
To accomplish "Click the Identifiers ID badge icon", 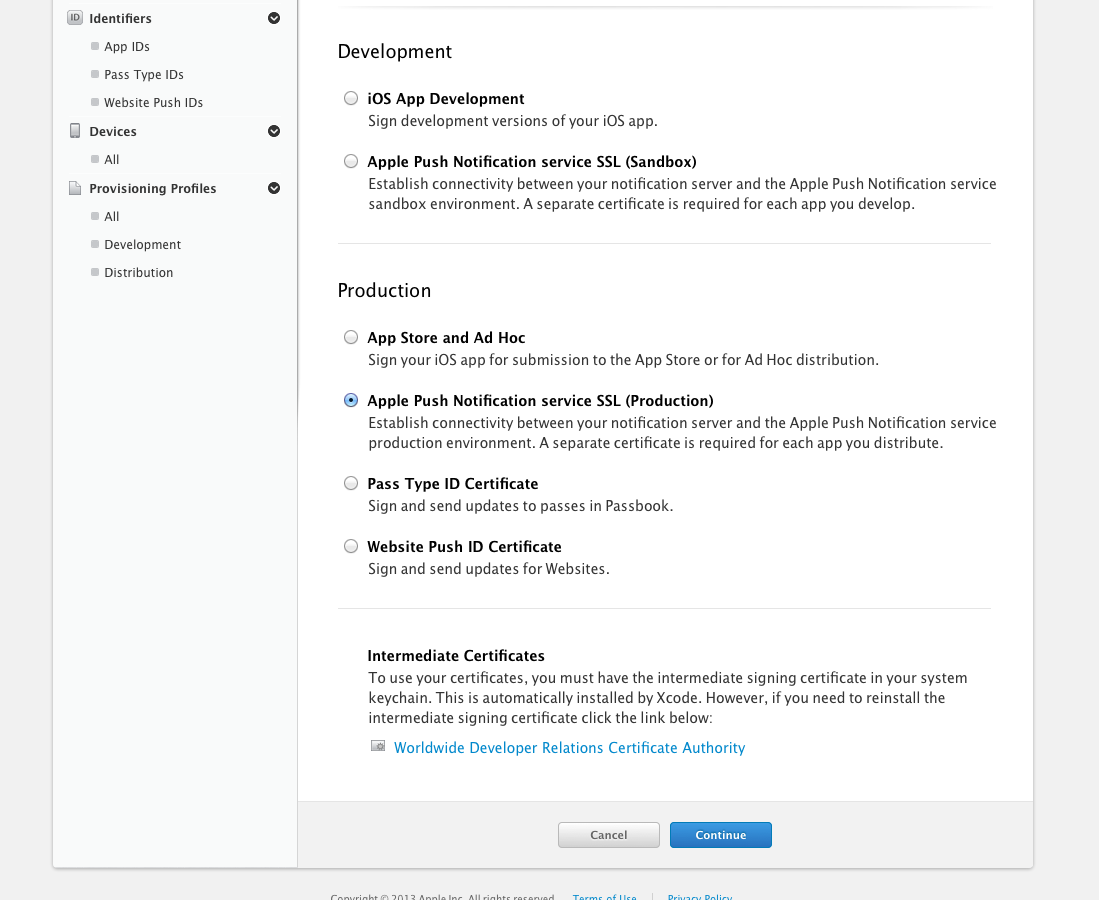I will [x=75, y=18].
